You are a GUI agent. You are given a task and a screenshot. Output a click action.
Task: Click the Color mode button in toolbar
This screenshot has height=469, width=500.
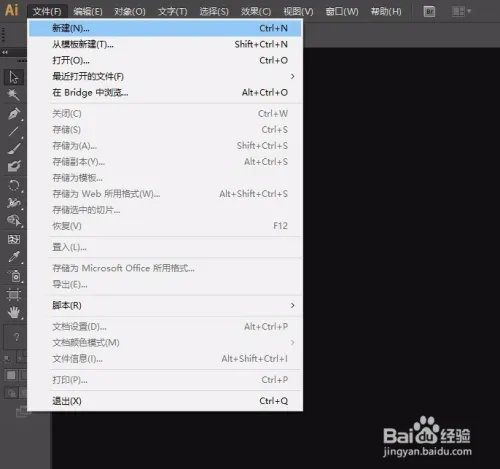coord(11,375)
